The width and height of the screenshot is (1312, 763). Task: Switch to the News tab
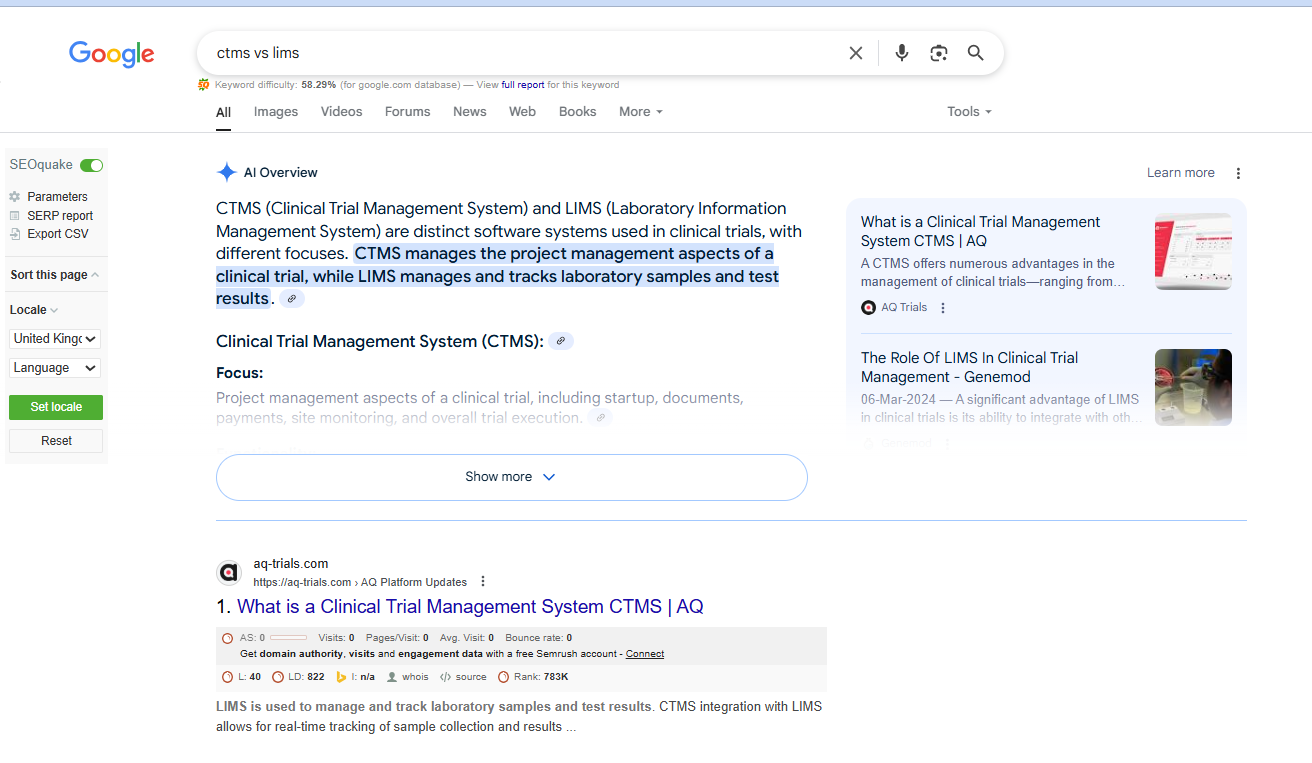point(470,112)
